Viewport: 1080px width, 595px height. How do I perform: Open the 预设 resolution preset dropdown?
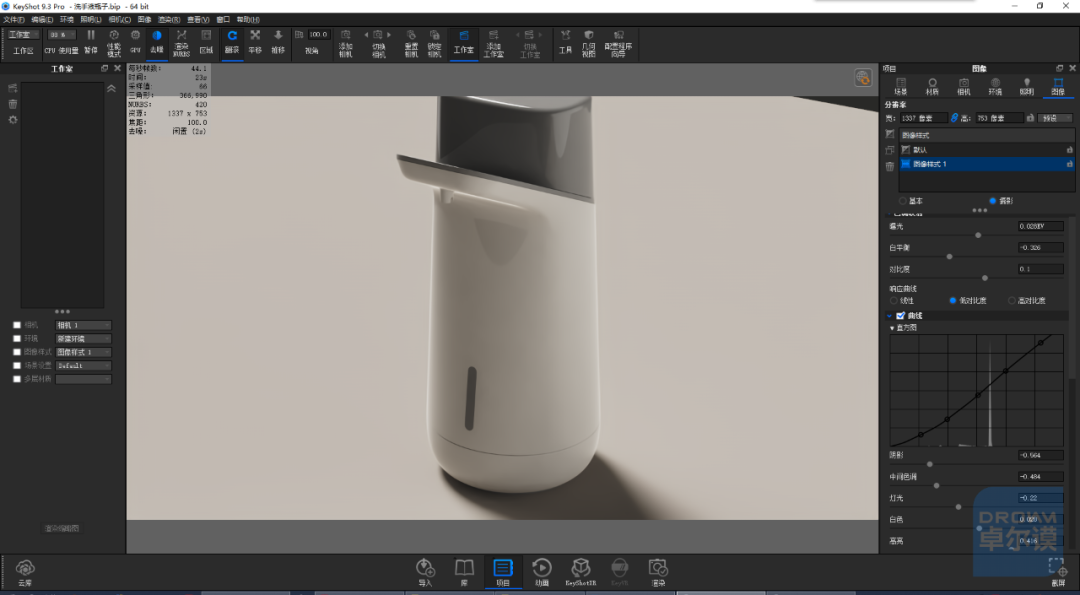[x=1055, y=118]
